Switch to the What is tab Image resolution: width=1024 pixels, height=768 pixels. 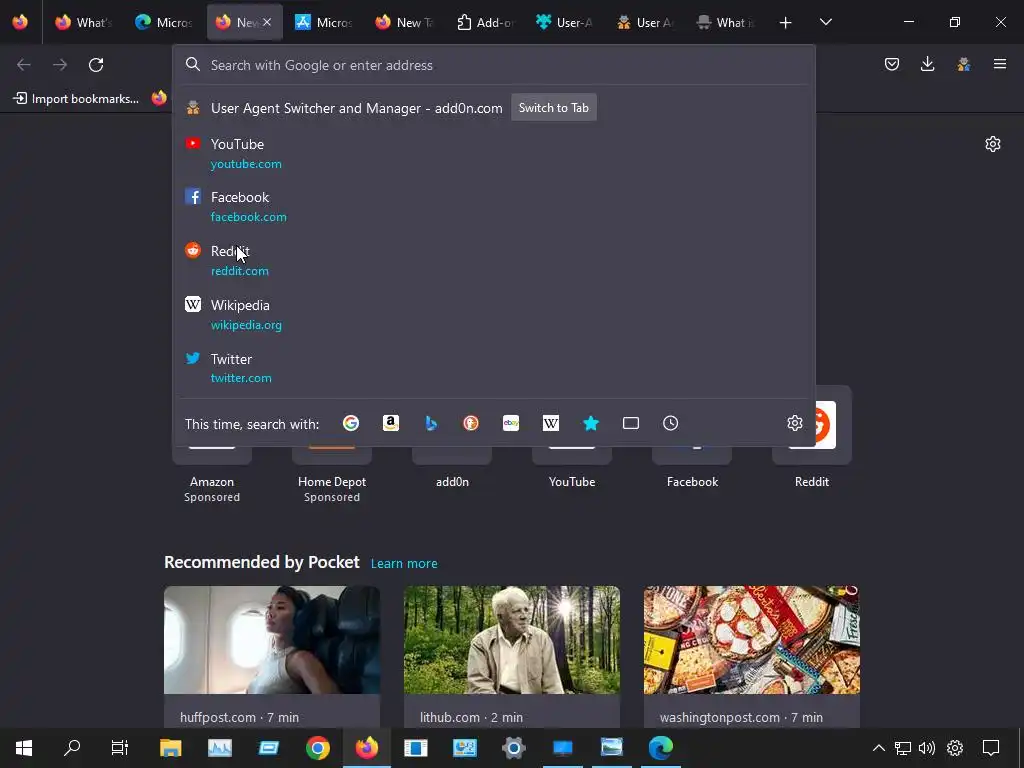725,22
